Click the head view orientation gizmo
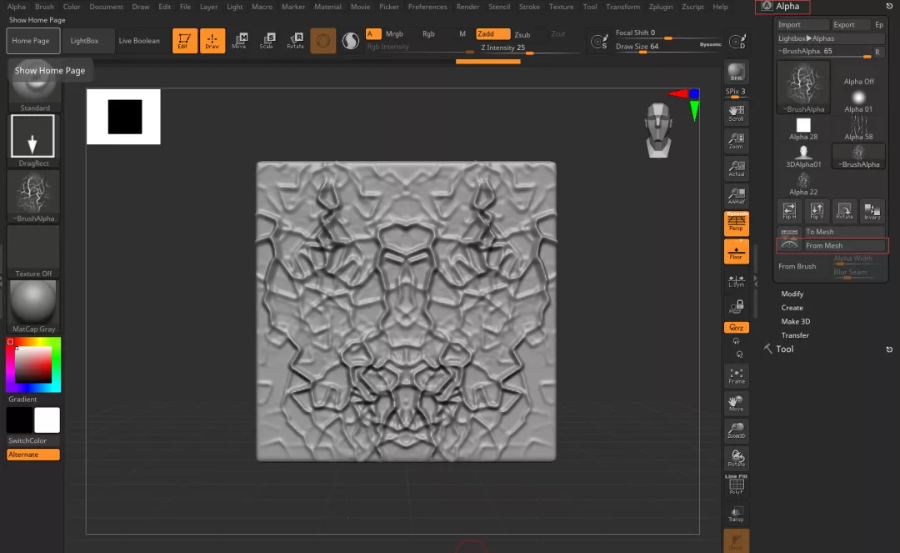Image resolution: width=900 pixels, height=553 pixels. tap(658, 130)
